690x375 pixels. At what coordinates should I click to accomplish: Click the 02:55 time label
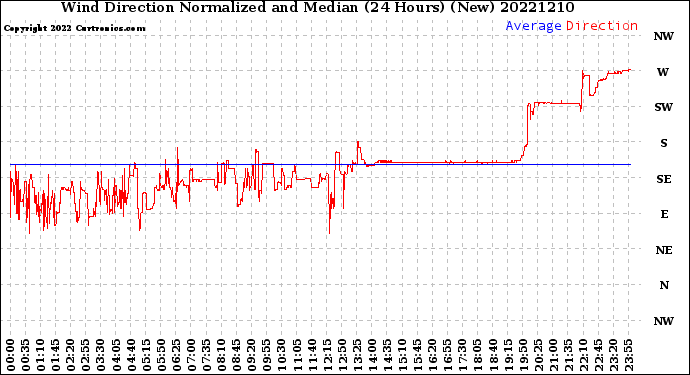point(86,356)
